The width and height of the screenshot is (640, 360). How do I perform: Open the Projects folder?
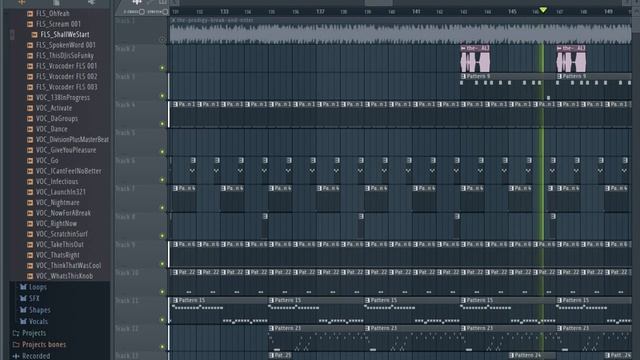tap(29, 333)
